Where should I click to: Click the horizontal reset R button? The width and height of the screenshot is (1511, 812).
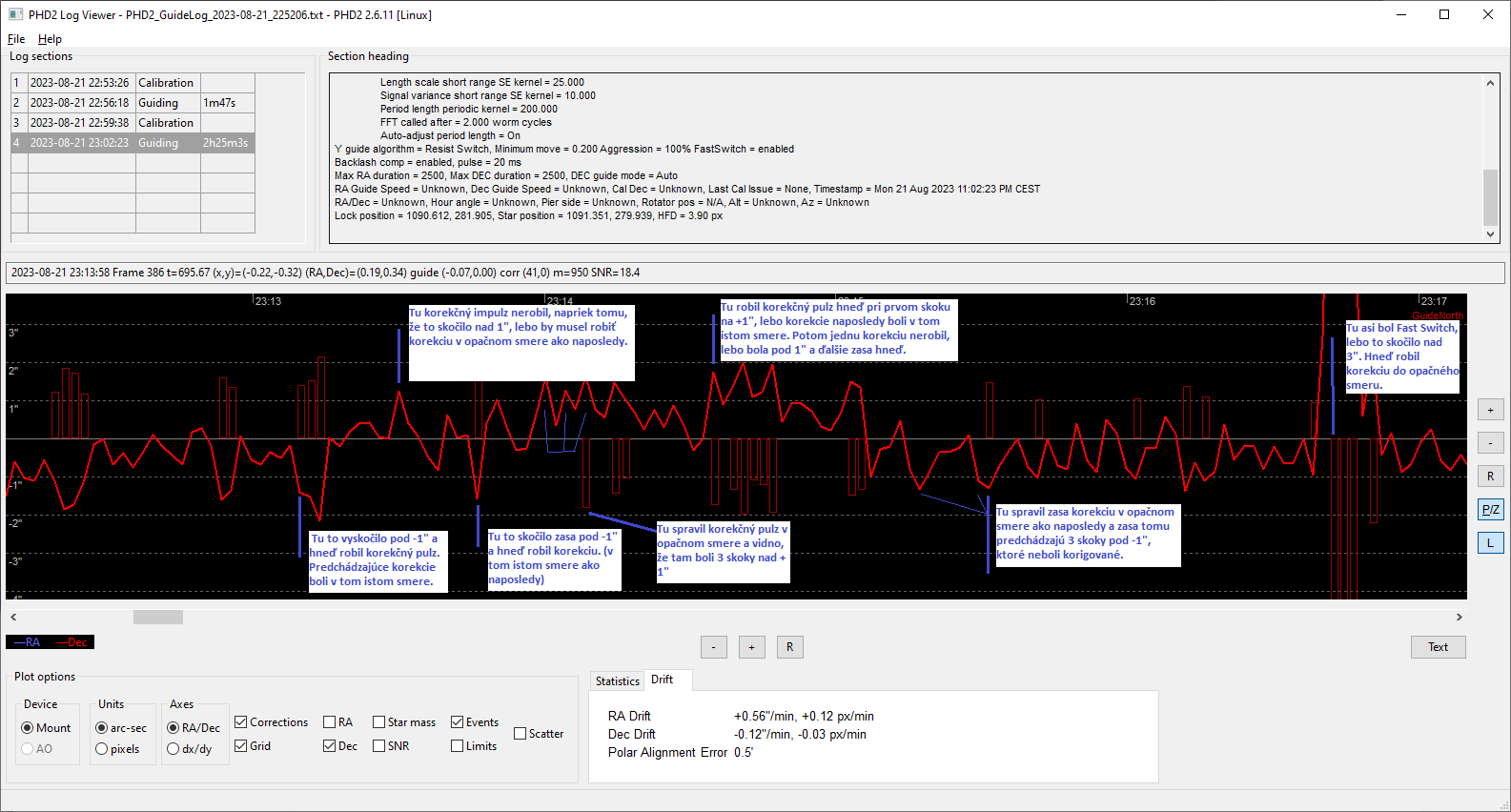[790, 647]
